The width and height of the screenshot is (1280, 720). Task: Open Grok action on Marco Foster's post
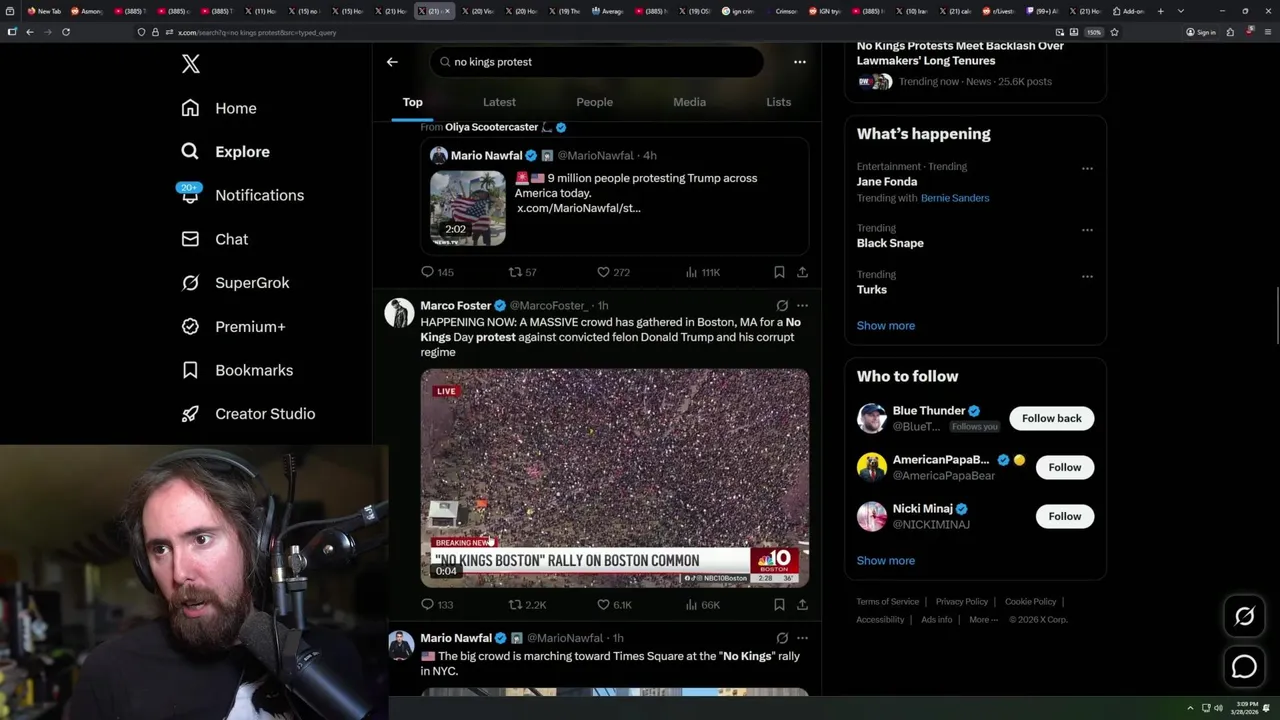[782, 306]
